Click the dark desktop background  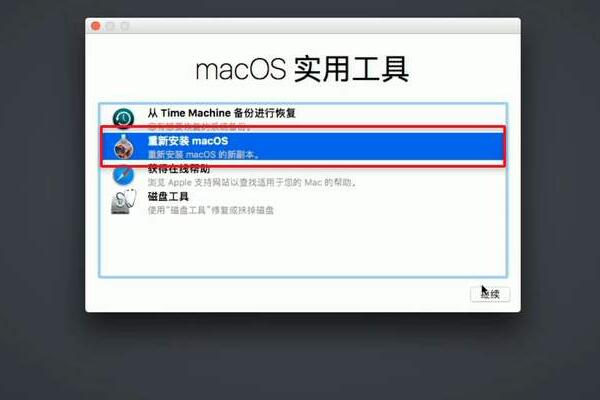tap(300, 356)
